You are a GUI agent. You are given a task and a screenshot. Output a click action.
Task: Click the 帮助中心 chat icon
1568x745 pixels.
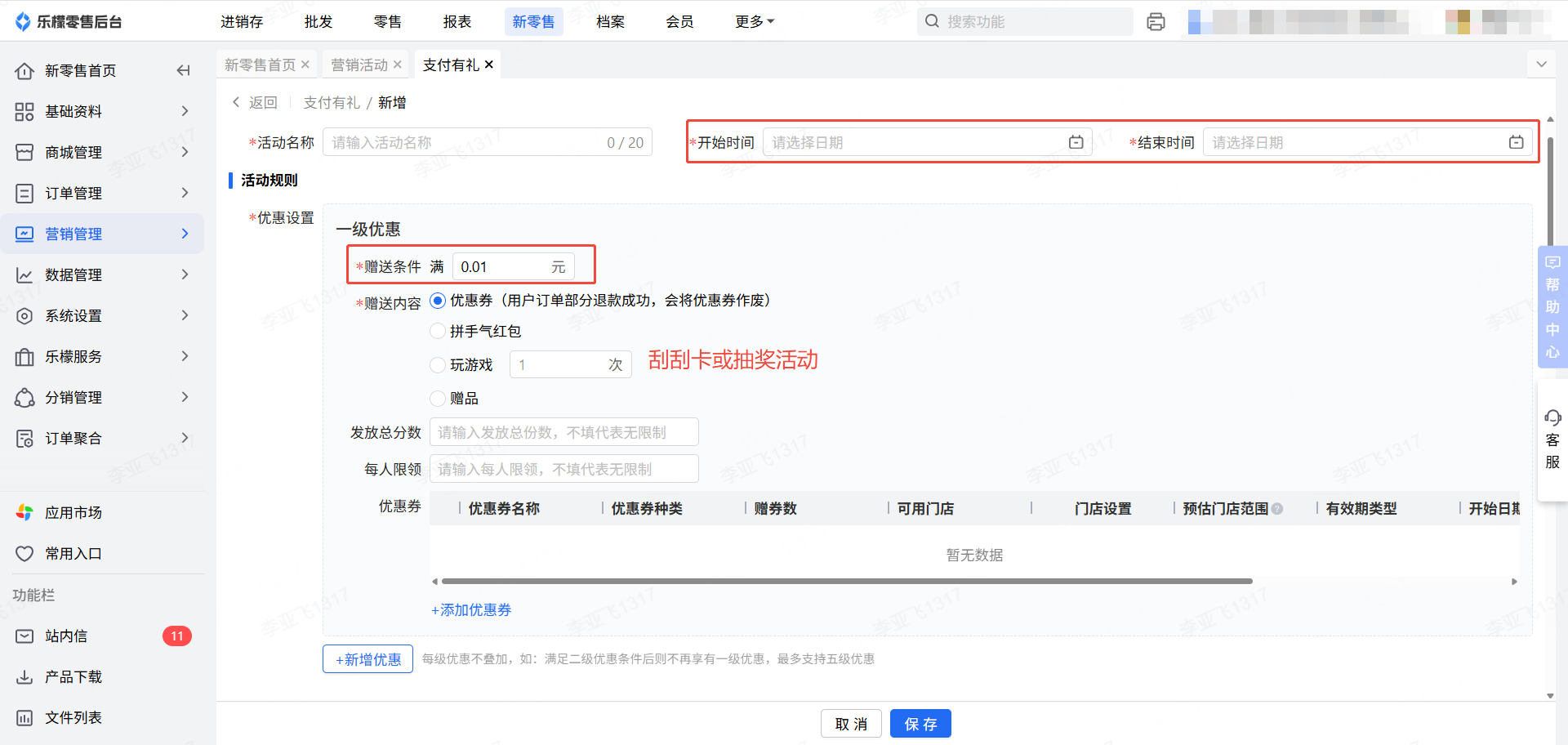coord(1552,262)
